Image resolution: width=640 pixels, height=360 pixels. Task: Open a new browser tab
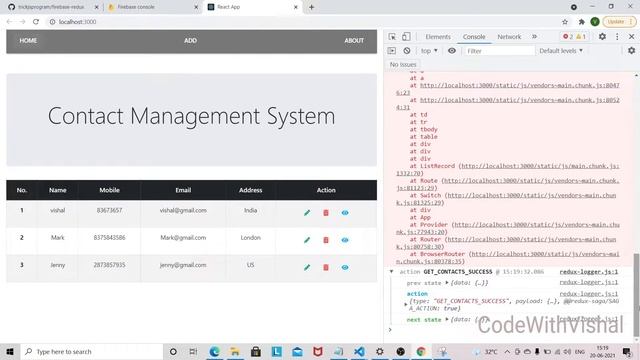[x=311, y=7]
